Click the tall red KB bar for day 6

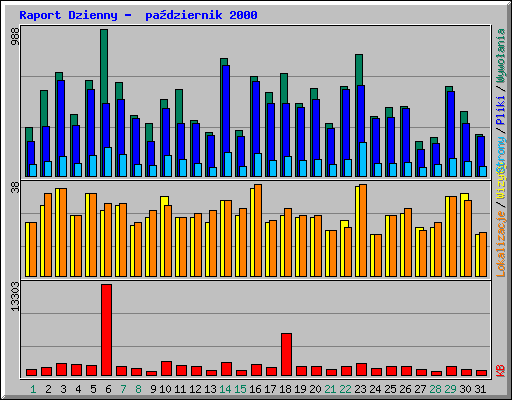coord(107,330)
